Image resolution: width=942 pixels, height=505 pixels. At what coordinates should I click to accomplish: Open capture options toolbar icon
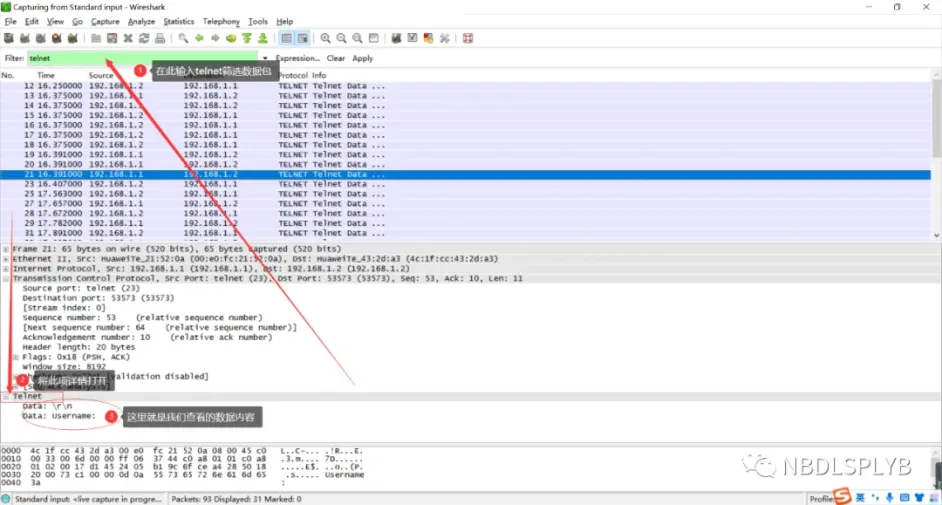point(25,38)
